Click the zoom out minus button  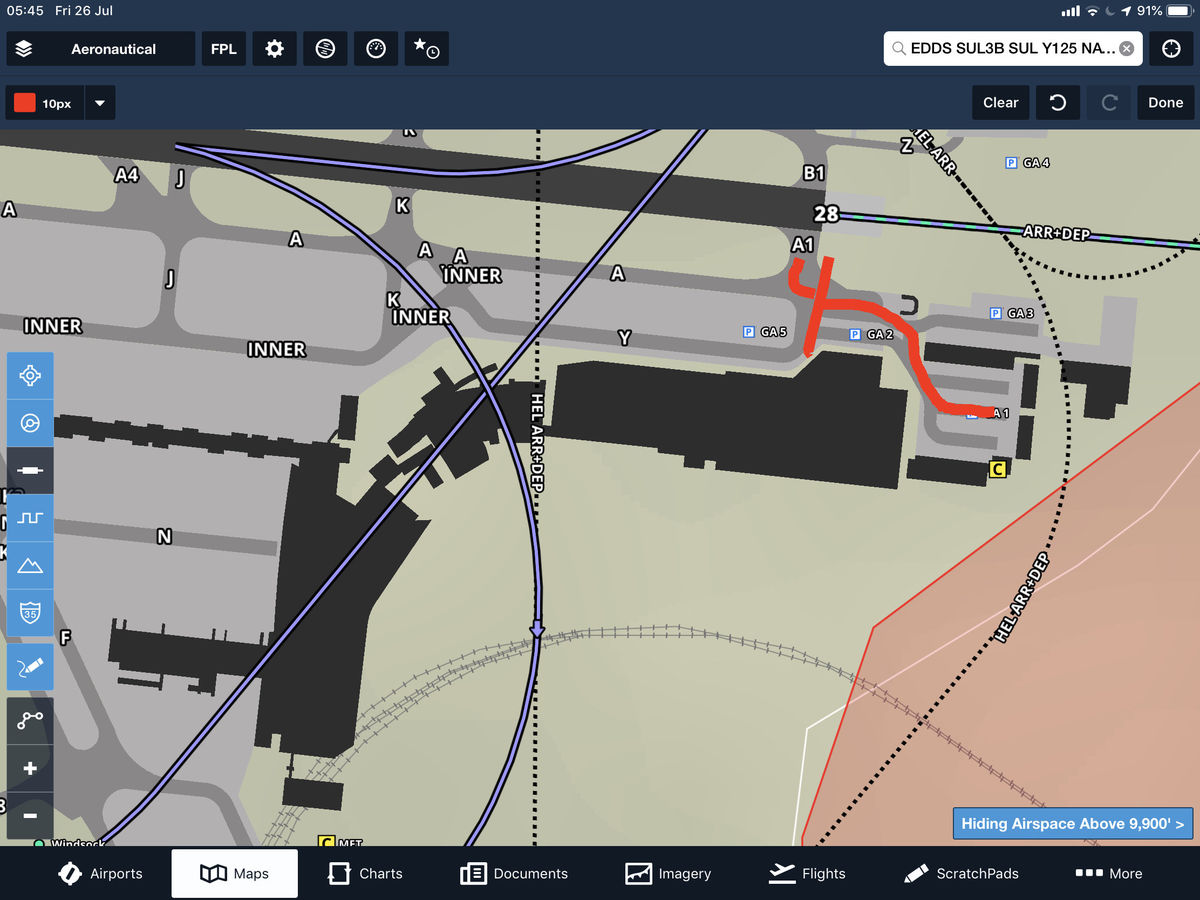click(x=30, y=816)
